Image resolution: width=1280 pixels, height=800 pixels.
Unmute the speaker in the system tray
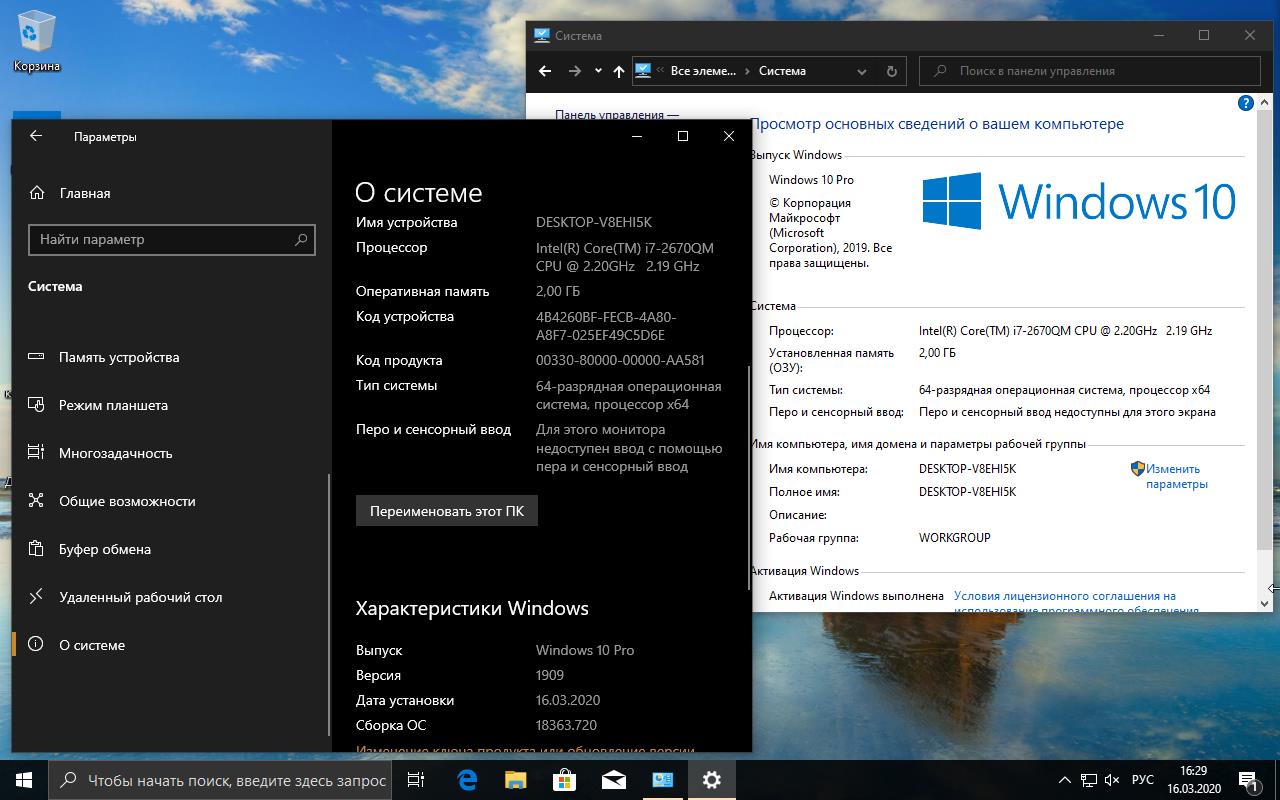point(1112,779)
